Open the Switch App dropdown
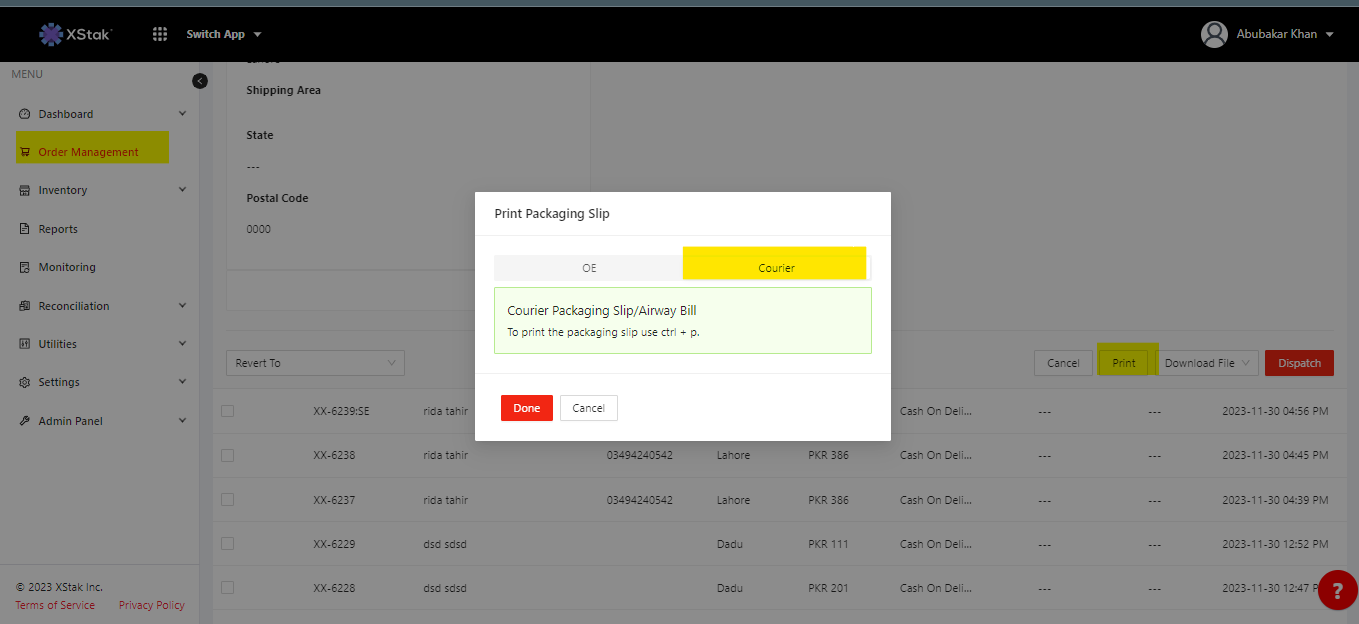1359x624 pixels. tap(224, 34)
